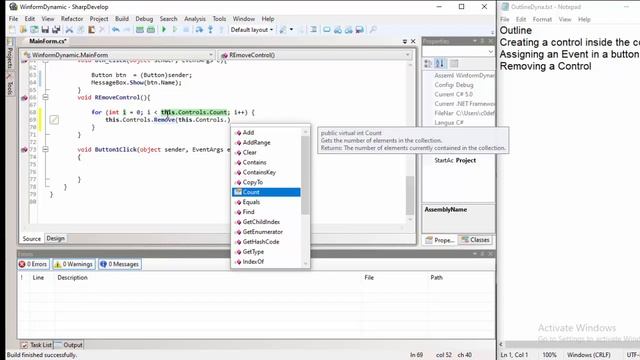Click the code editor vertical scrollbar thumb
Screen dimensions: 640x360
pyautogui.click(x=410, y=195)
